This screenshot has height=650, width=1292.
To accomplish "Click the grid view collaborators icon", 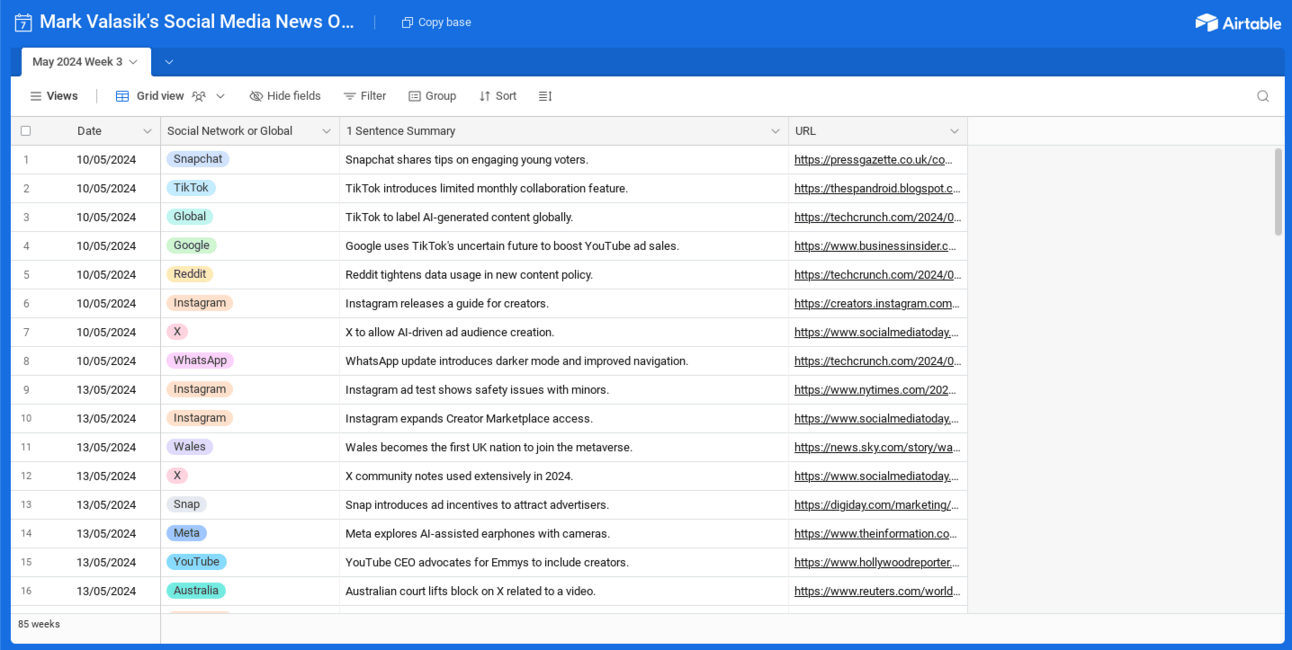I will pos(199,96).
